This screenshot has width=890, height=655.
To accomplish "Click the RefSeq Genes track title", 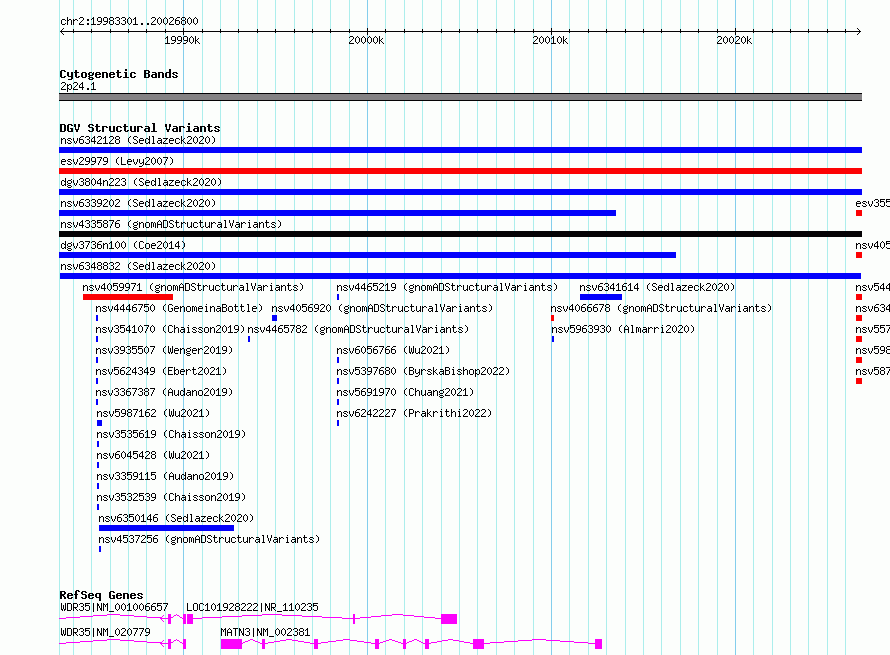I will [x=101, y=595].
